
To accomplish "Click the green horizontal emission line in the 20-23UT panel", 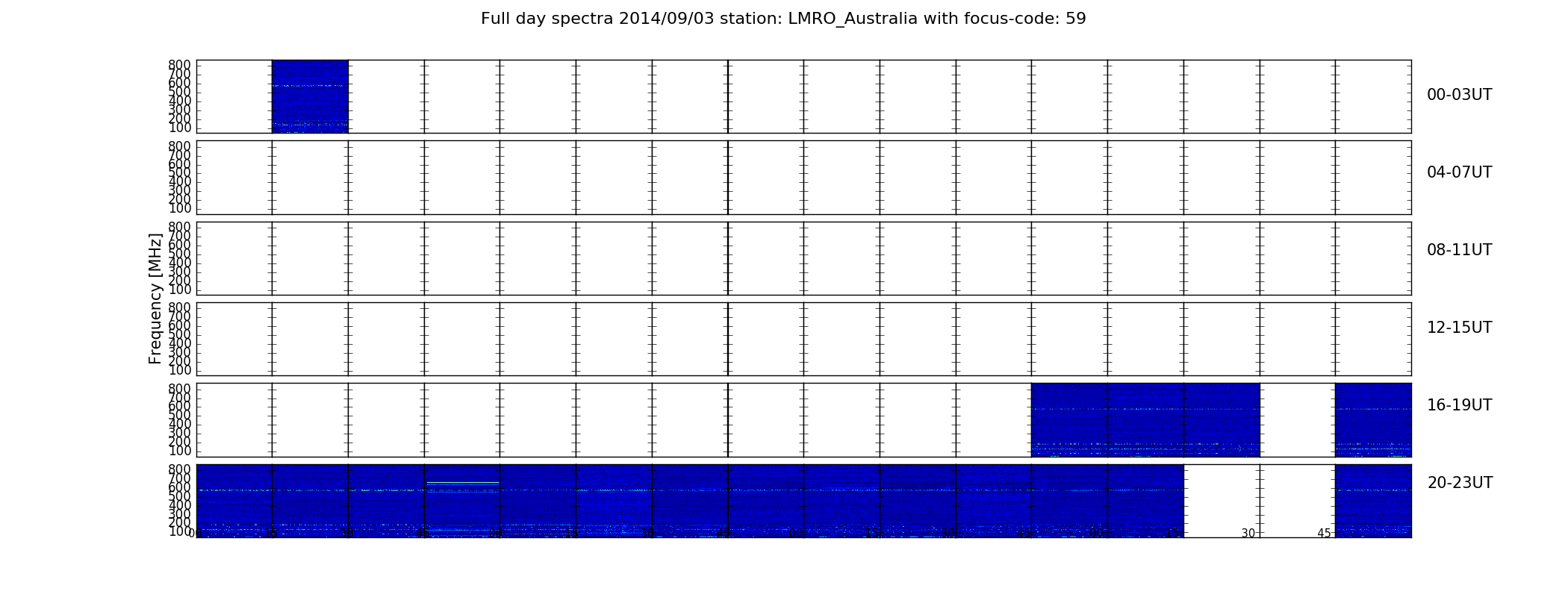I will pyautogui.click(x=463, y=483).
